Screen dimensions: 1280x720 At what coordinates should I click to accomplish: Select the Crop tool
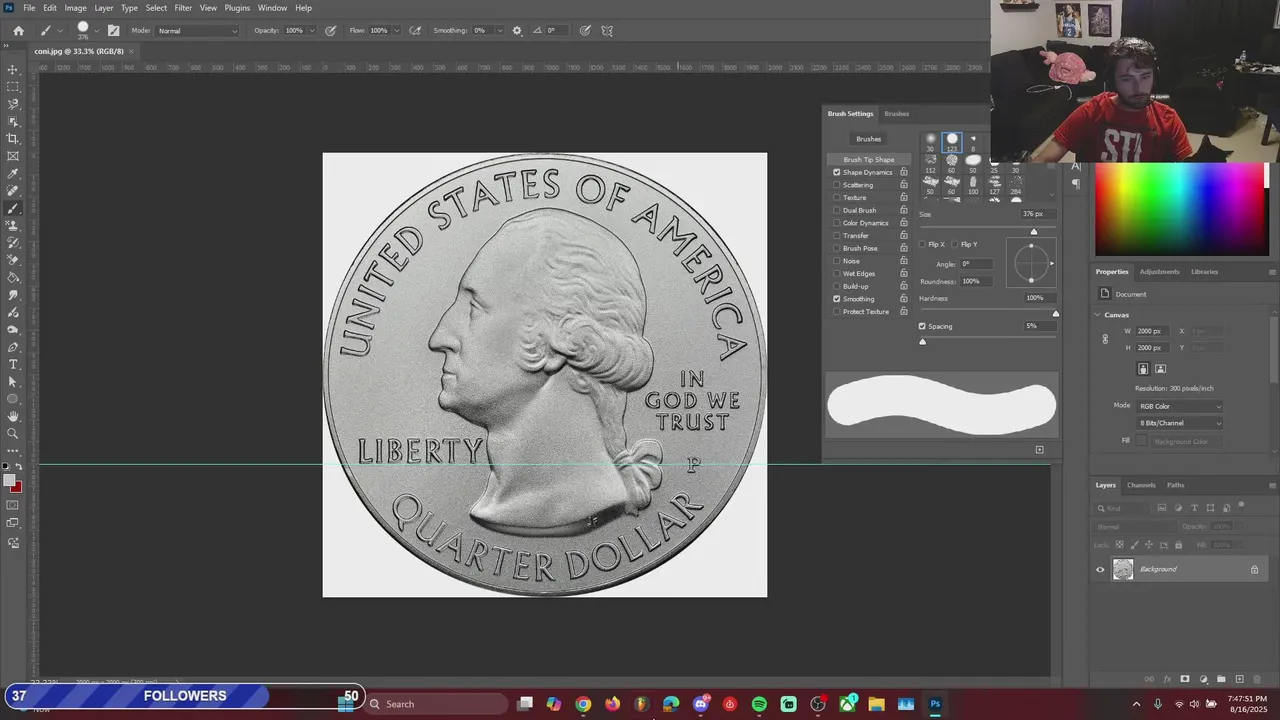[13, 139]
